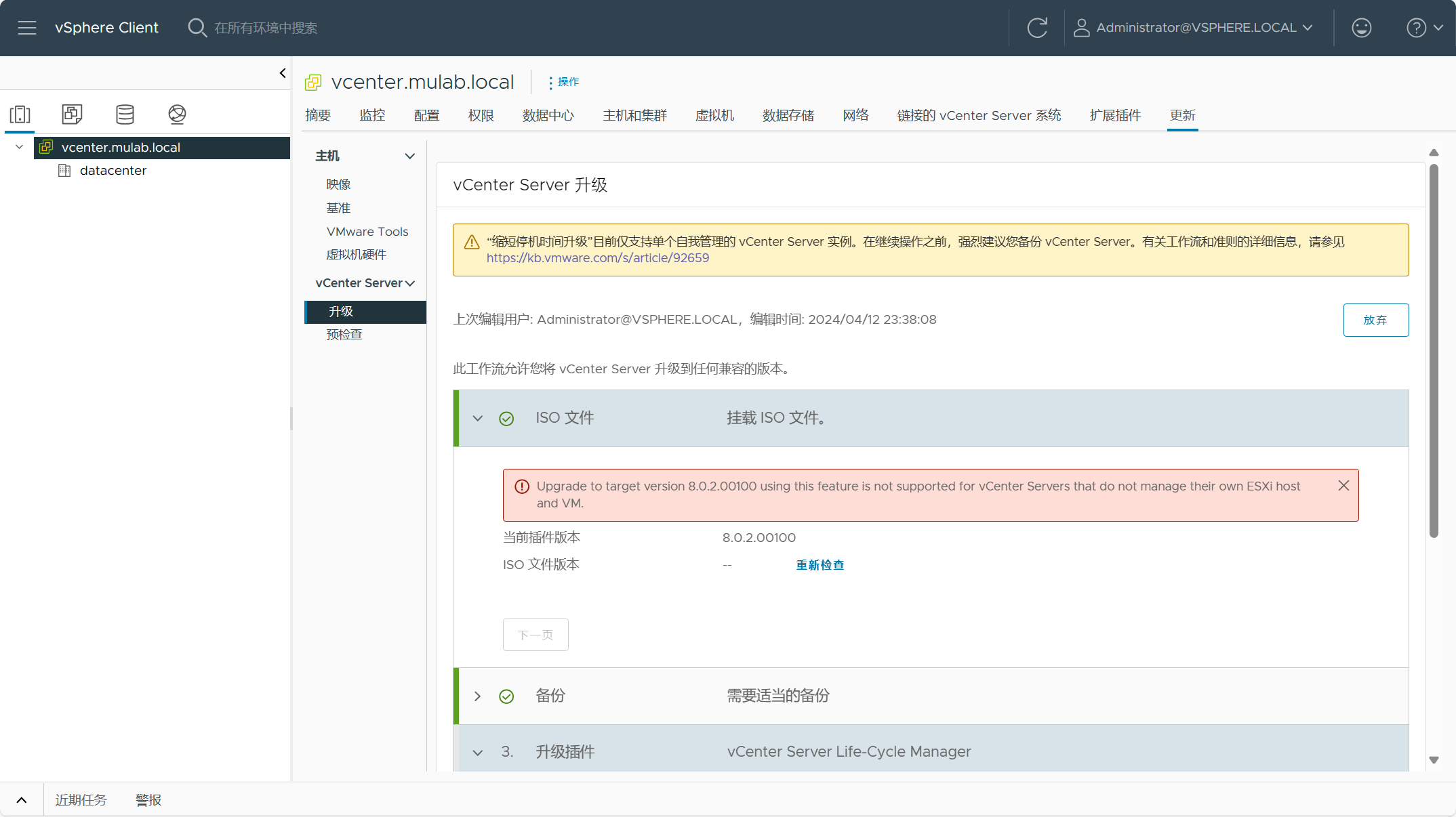Screen dimensions: 1456x817
Task: Collapse the 主机 sidebar section
Action: 410,156
